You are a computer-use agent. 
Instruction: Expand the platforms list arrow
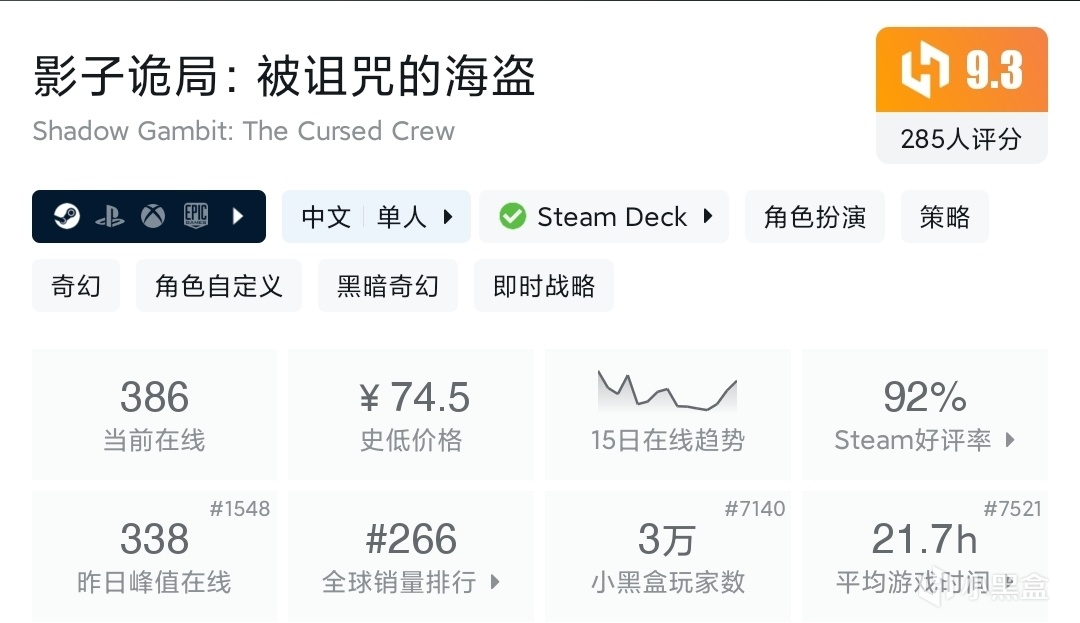click(x=238, y=217)
